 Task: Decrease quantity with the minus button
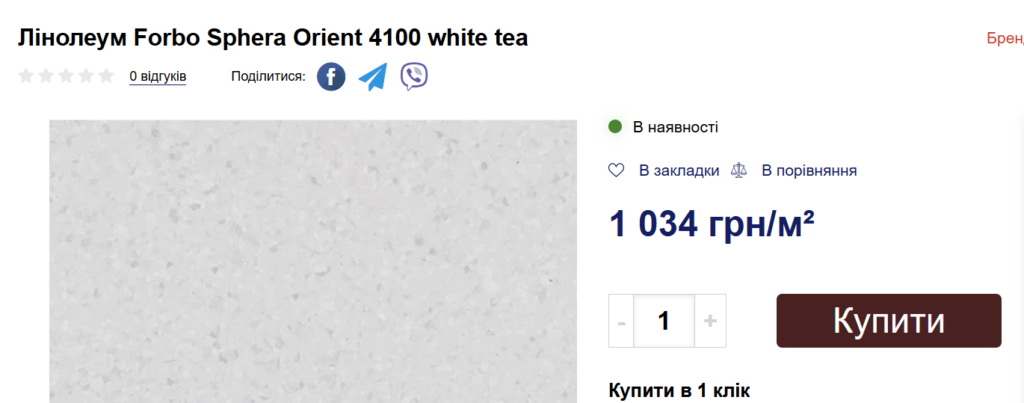(x=622, y=321)
